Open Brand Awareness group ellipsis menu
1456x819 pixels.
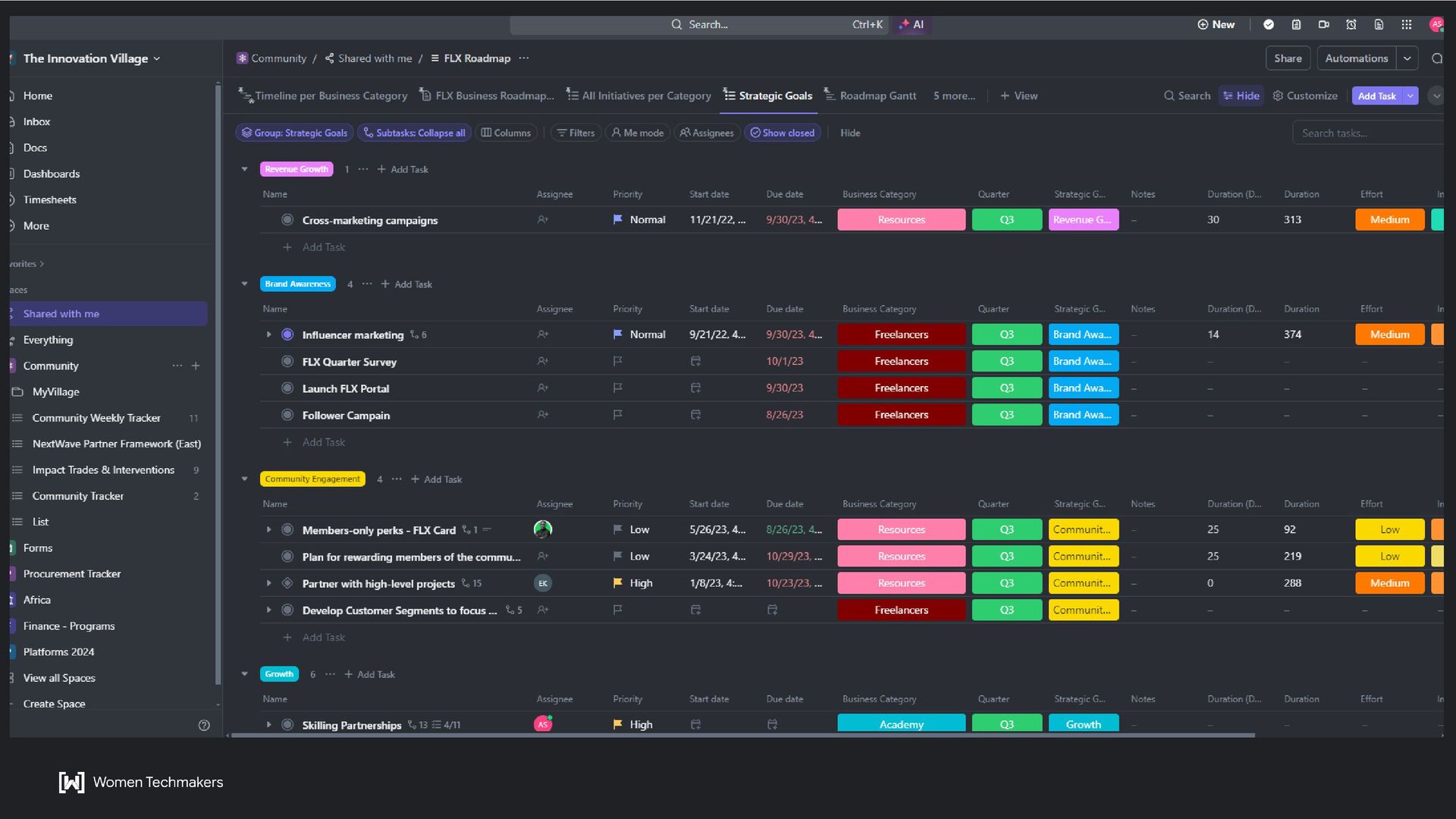pyautogui.click(x=367, y=284)
